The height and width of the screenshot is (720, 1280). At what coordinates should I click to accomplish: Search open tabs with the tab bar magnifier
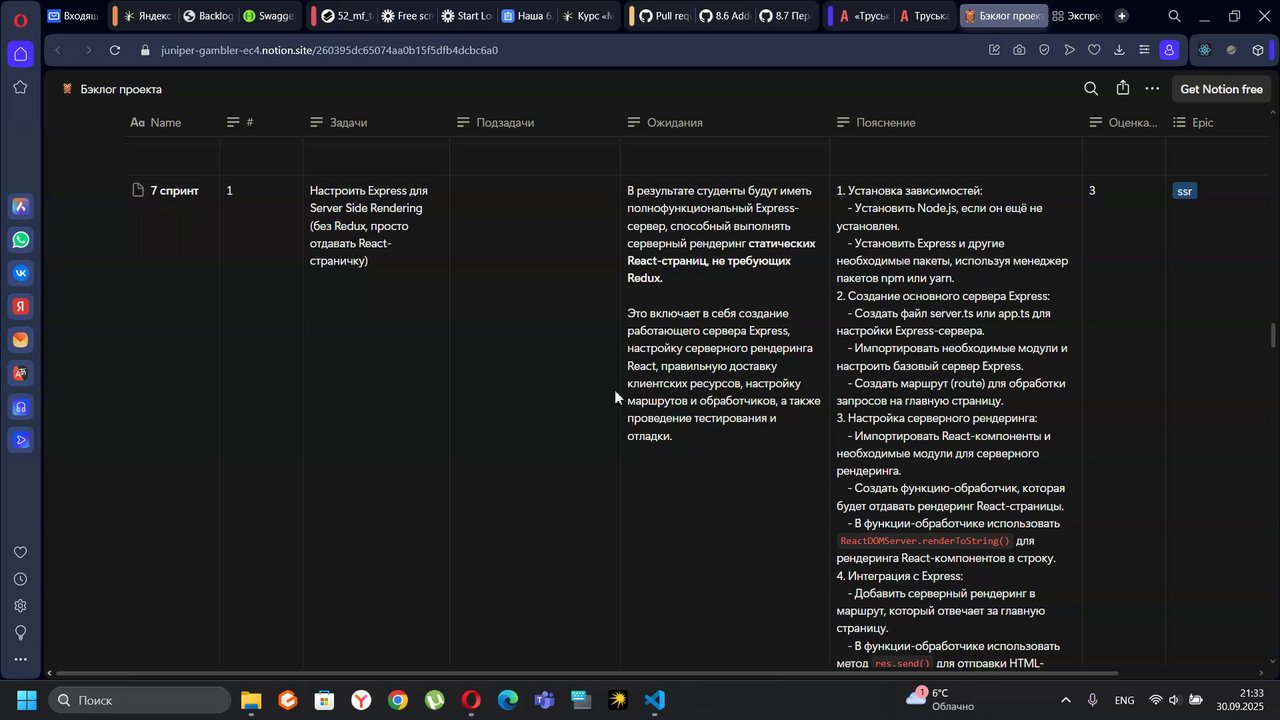point(1174,16)
